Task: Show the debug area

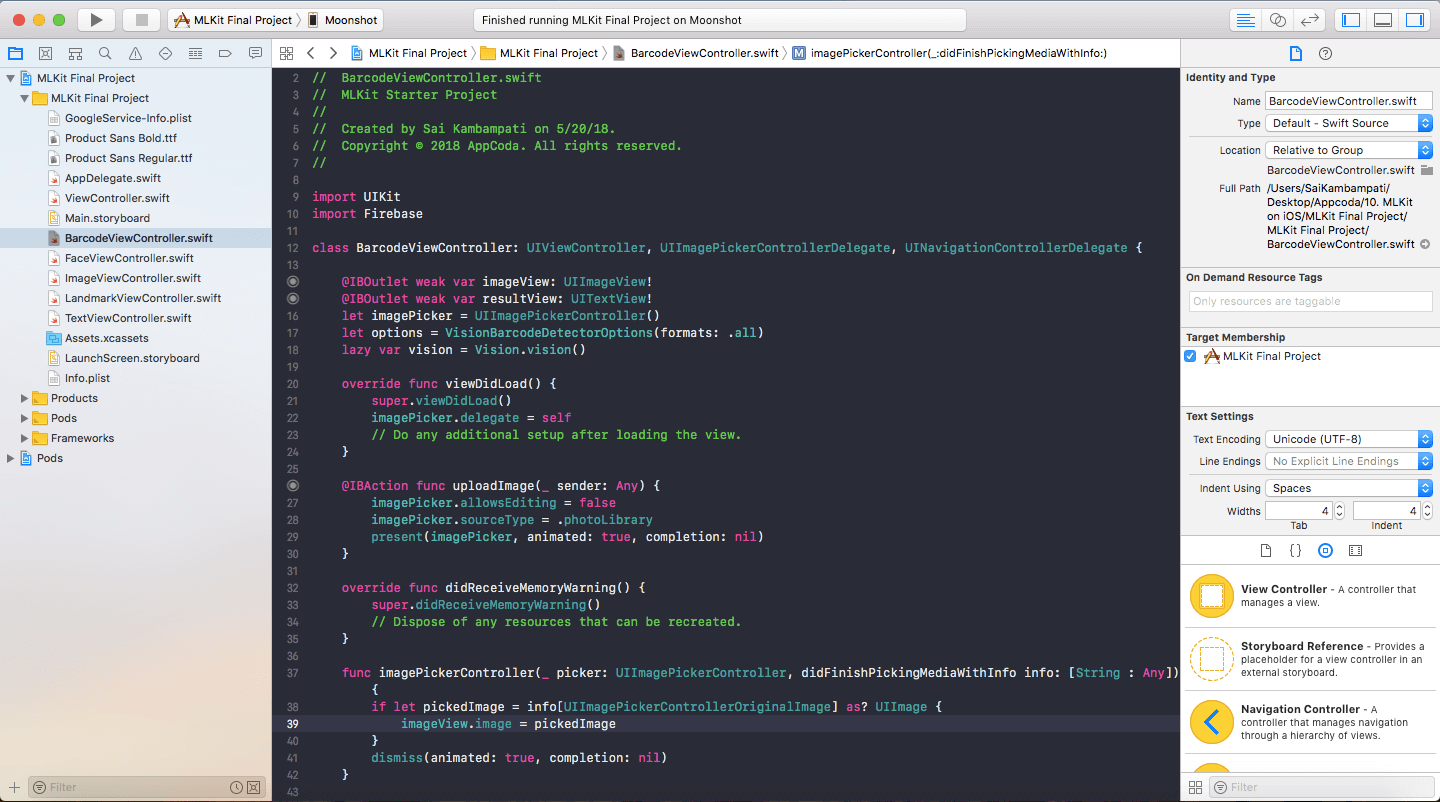Action: tap(1383, 20)
